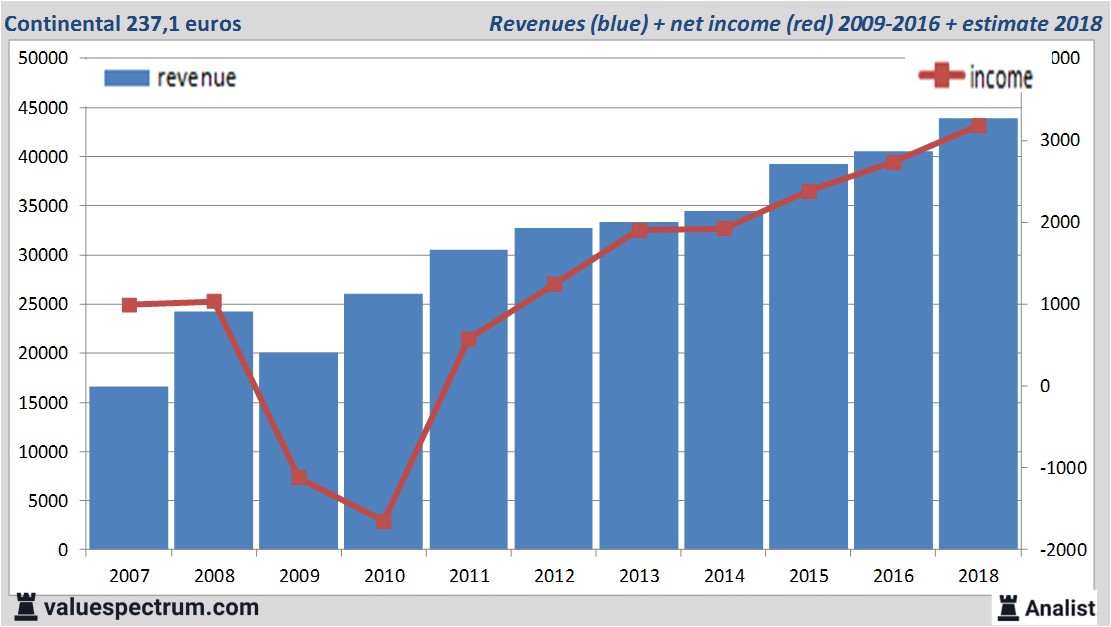The height and width of the screenshot is (627, 1111).
Task: Select the '10000' revenue axis label
Action: [x=43, y=451]
